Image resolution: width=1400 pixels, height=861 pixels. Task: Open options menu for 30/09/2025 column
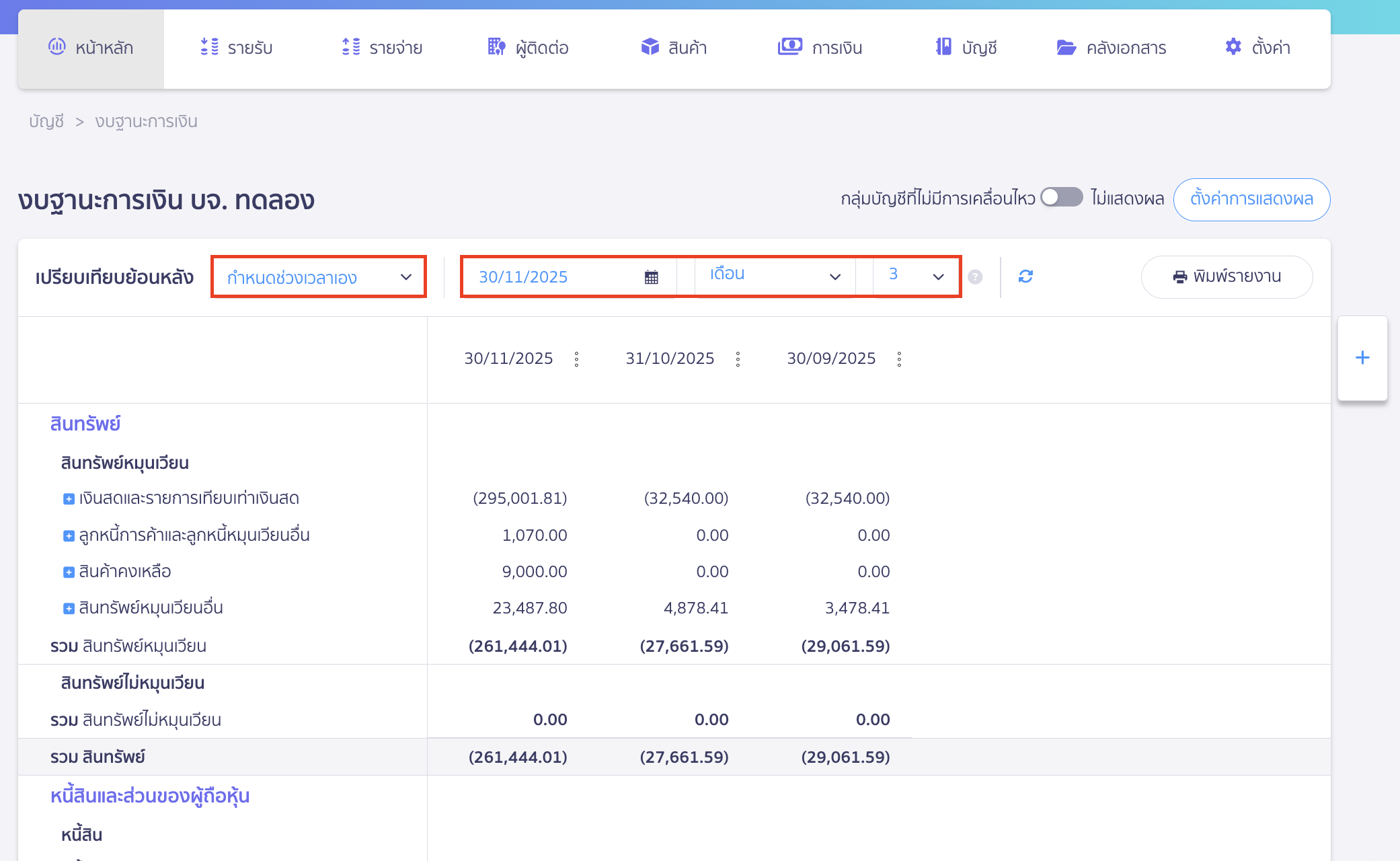[899, 359]
